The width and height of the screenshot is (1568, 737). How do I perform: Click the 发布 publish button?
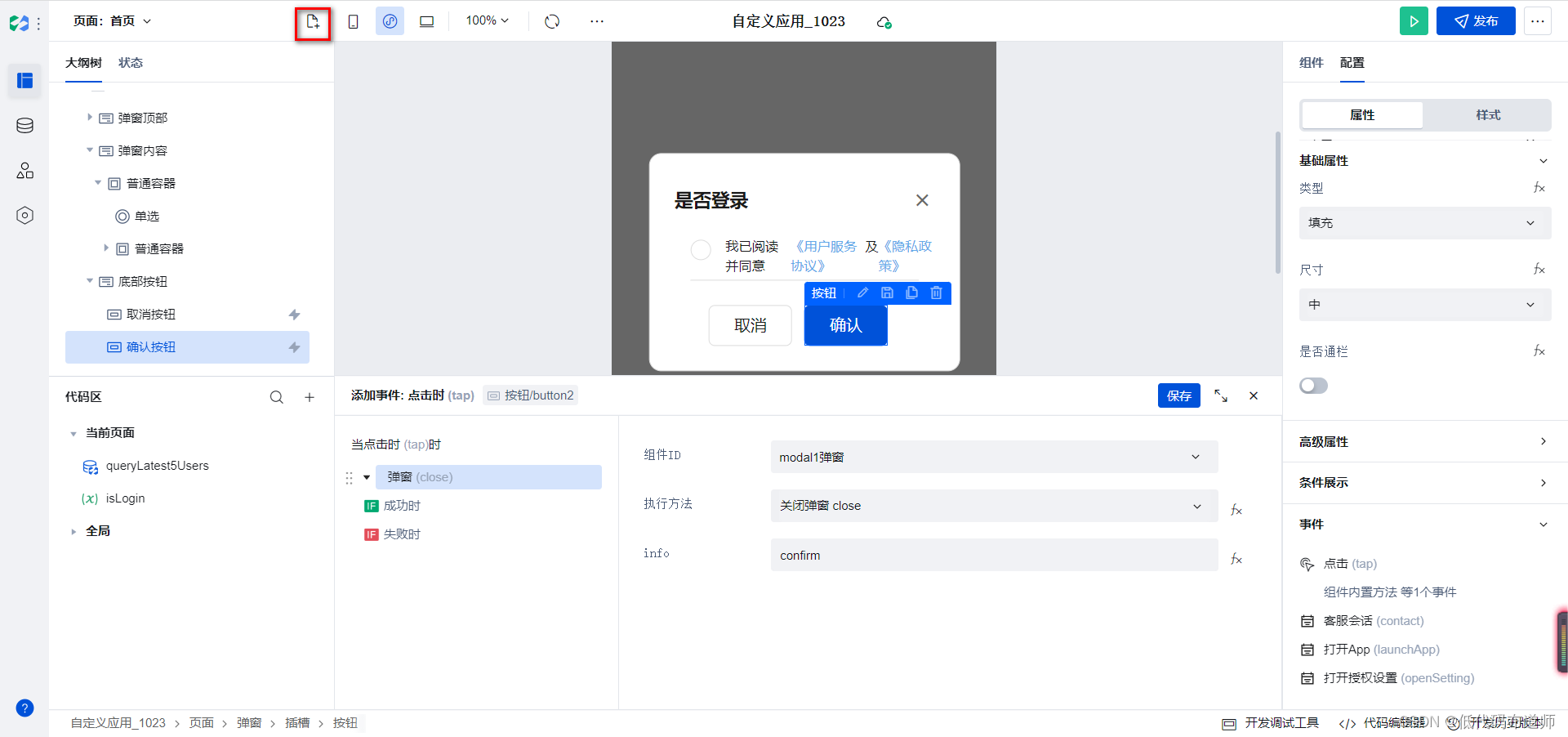tap(1476, 21)
